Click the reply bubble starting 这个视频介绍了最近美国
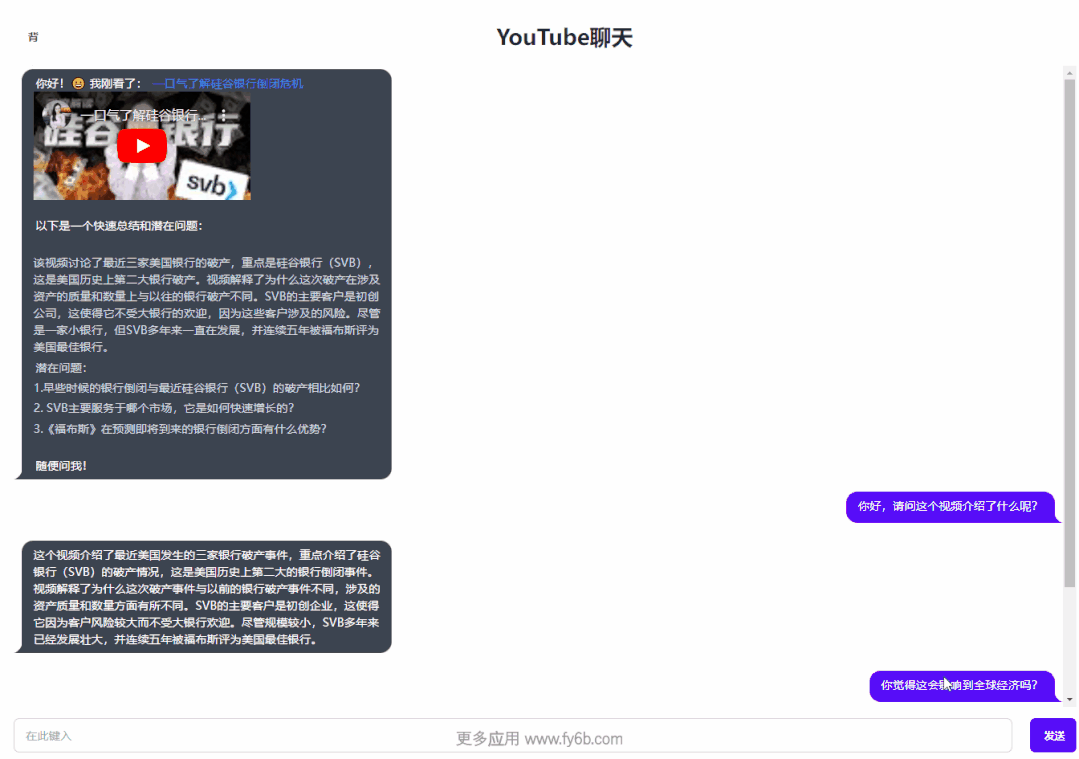 pos(206,597)
